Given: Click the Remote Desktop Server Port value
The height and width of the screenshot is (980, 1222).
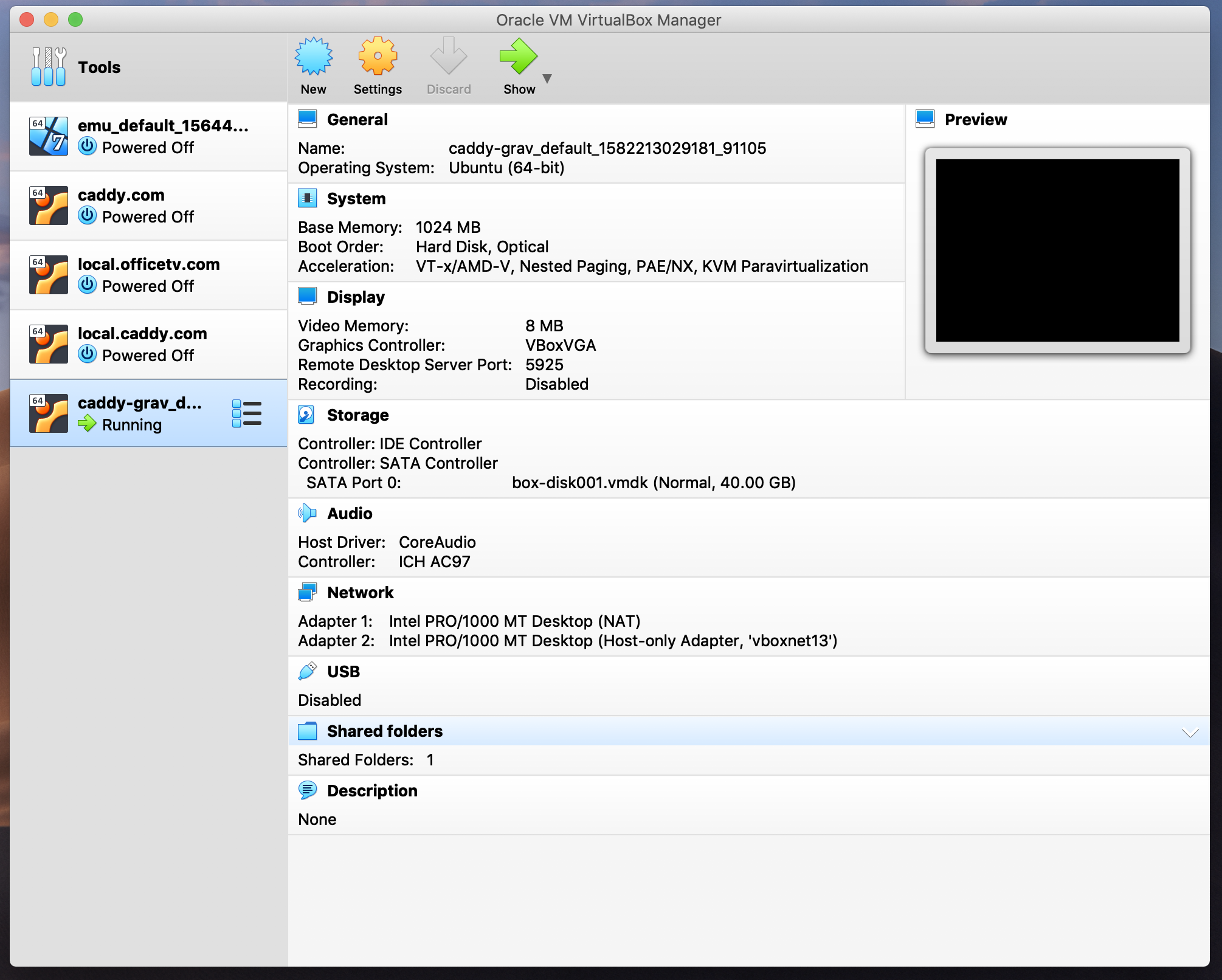Looking at the screenshot, I should tap(545, 365).
